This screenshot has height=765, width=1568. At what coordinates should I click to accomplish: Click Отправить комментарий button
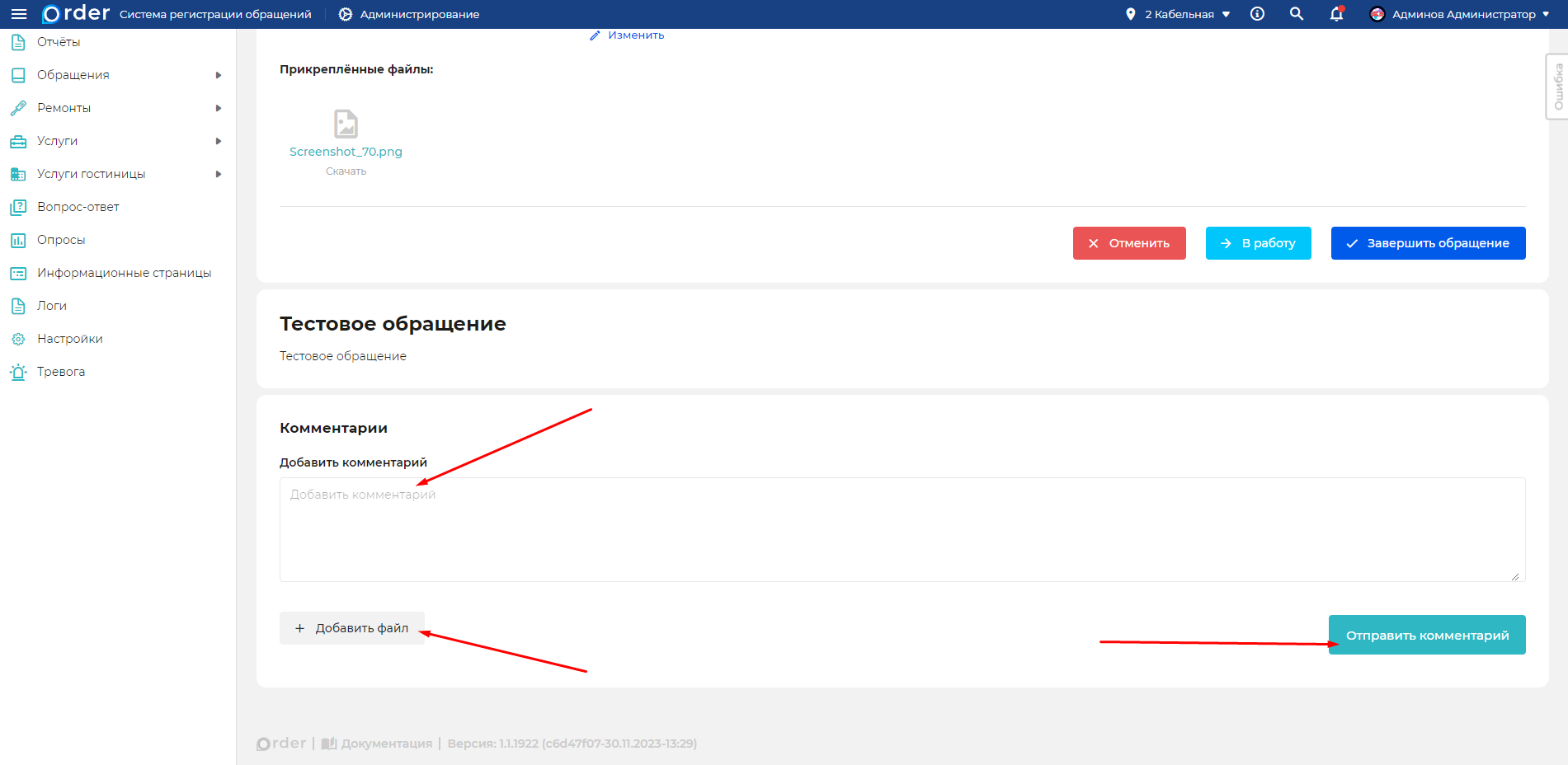pyautogui.click(x=1426, y=635)
